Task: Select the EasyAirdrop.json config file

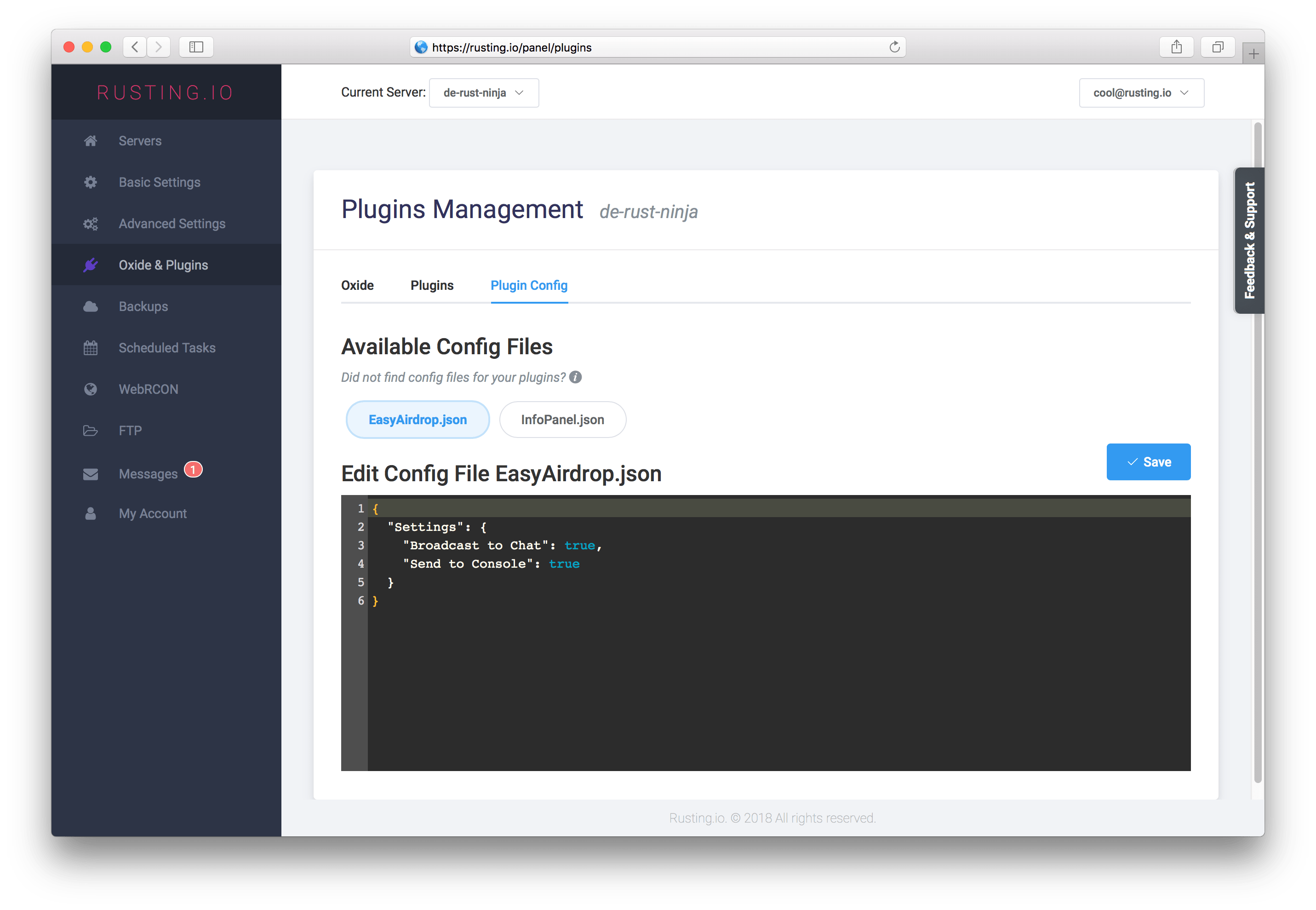Action: coord(418,420)
